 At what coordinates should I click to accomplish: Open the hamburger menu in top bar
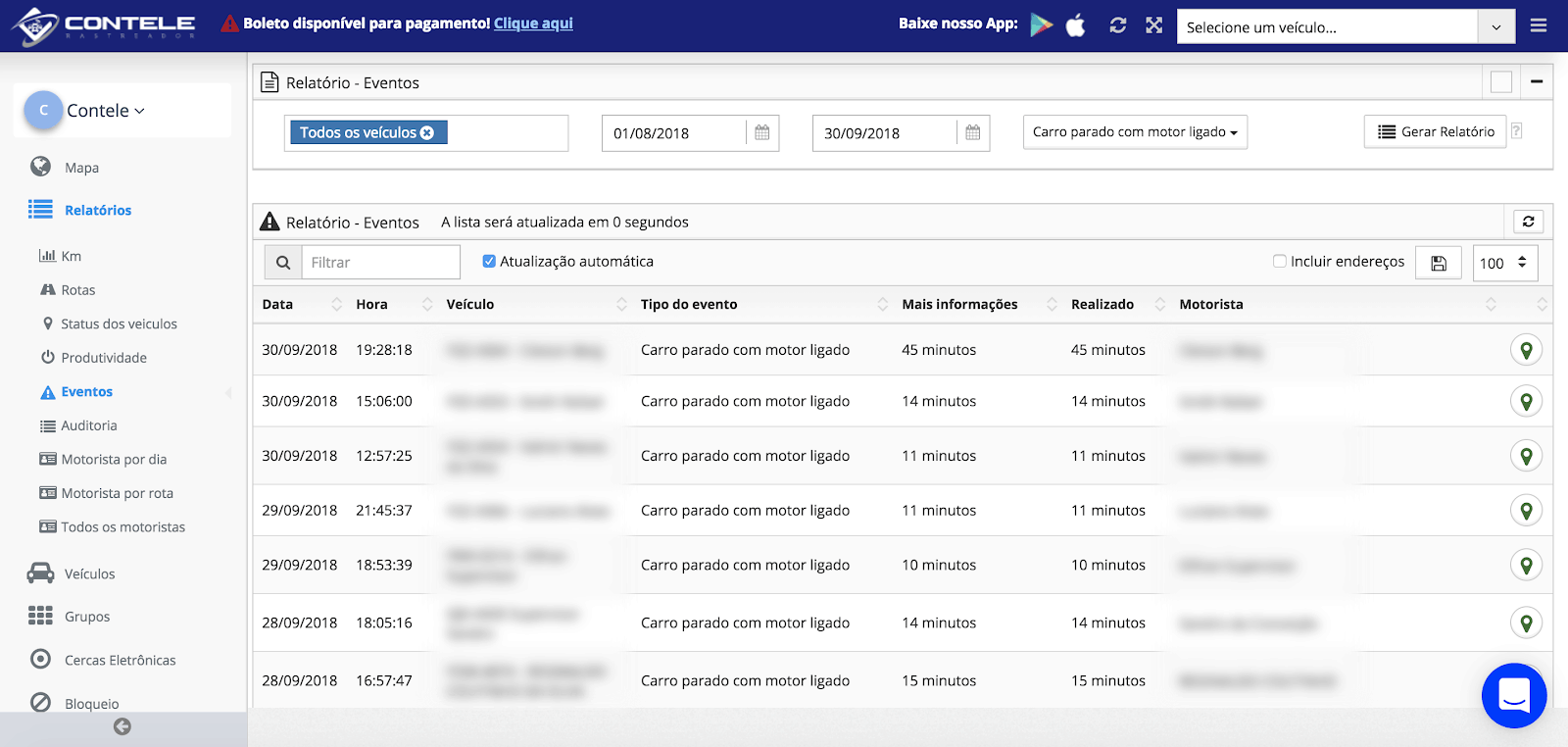point(1539,25)
